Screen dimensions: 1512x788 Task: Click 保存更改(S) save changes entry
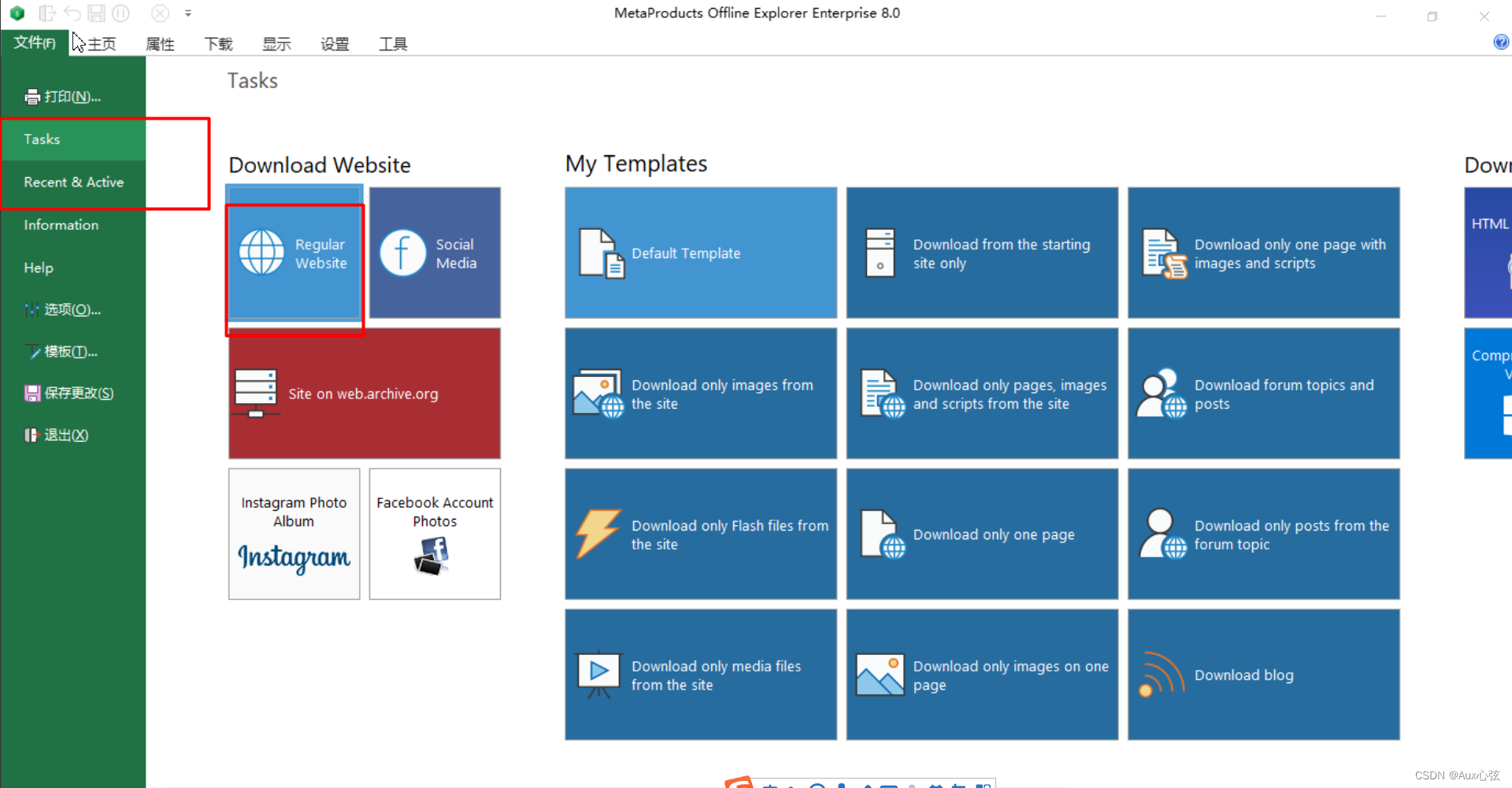[x=73, y=393]
